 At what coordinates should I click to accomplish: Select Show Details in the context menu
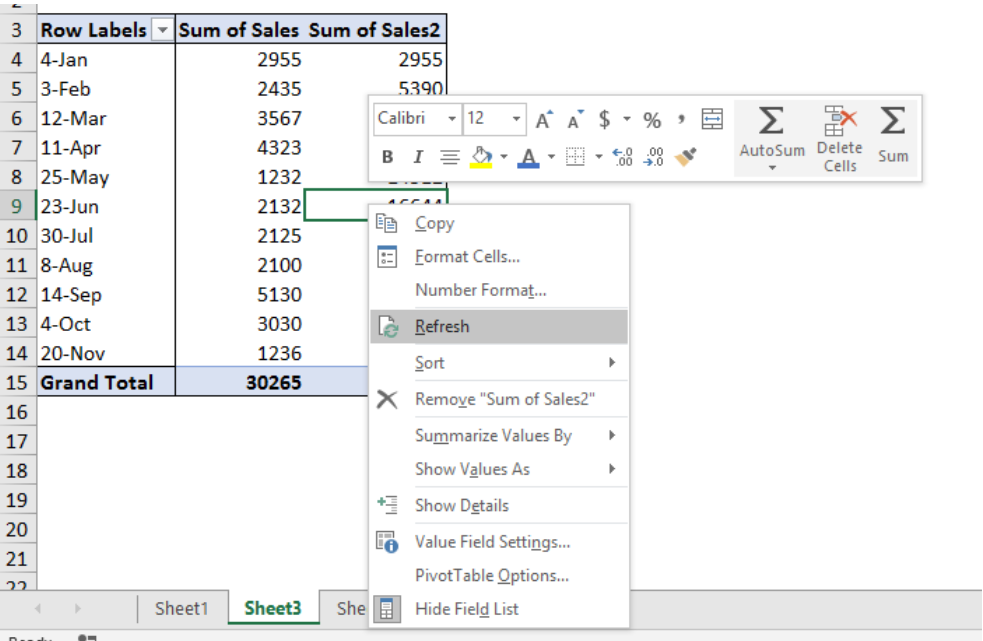click(500, 506)
